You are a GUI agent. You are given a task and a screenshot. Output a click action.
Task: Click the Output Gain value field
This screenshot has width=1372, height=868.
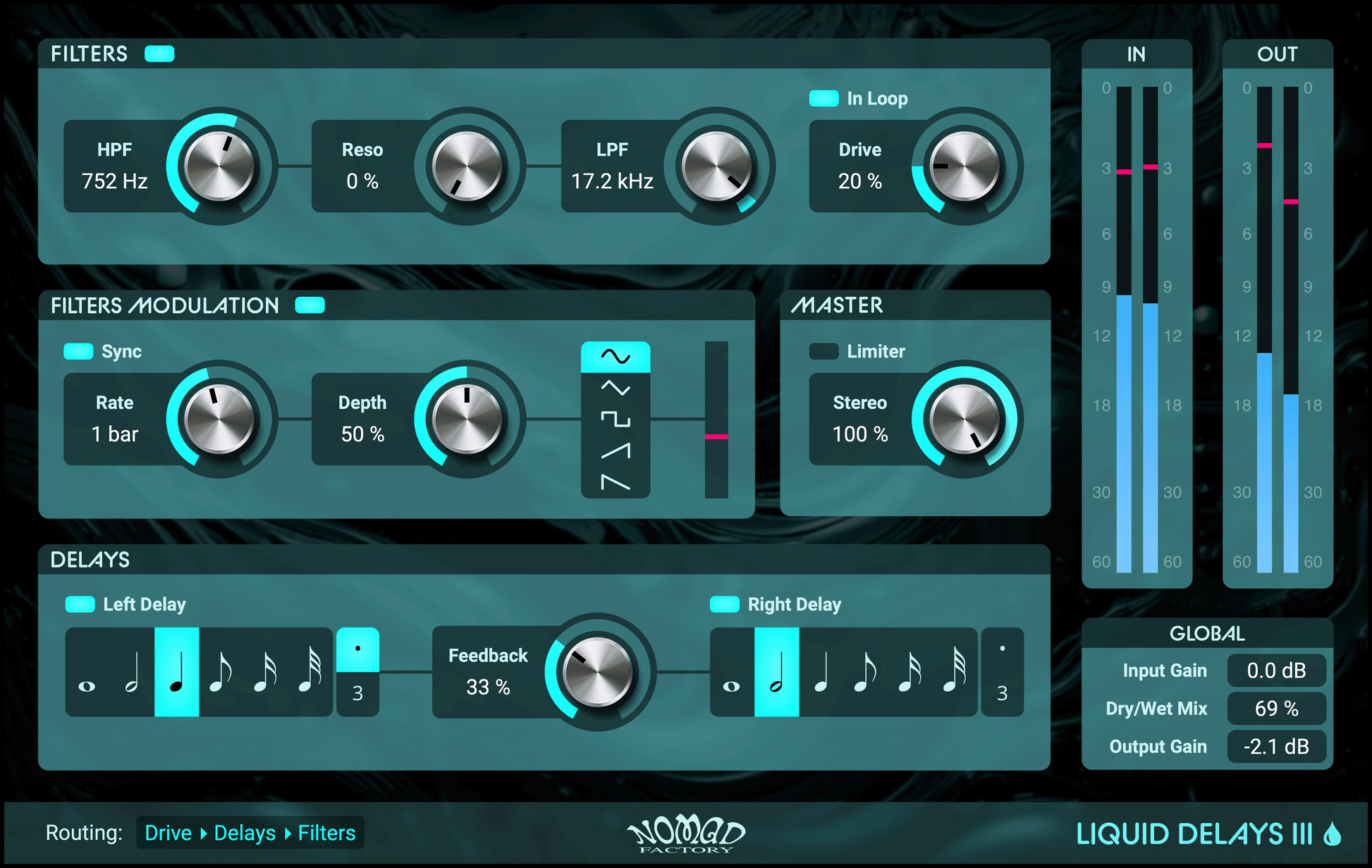[x=1277, y=746]
